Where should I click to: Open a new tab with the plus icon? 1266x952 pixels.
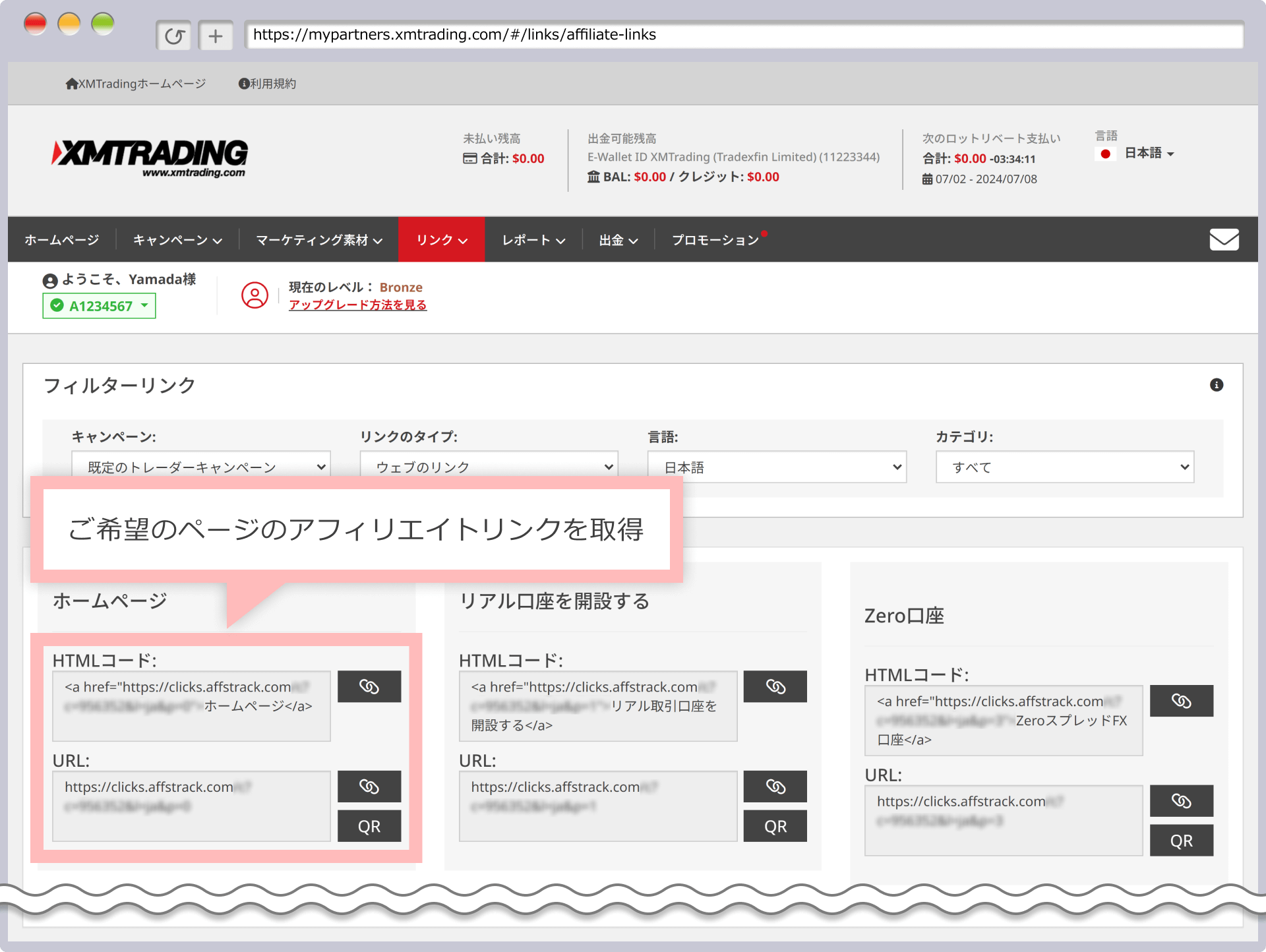tap(216, 36)
